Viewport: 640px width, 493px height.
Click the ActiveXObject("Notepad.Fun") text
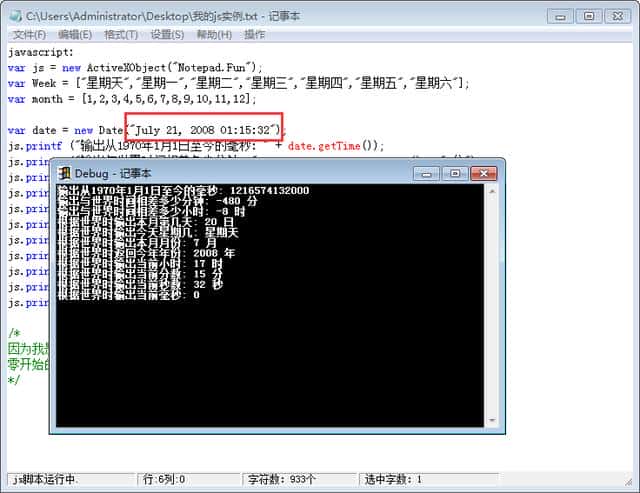(171, 68)
